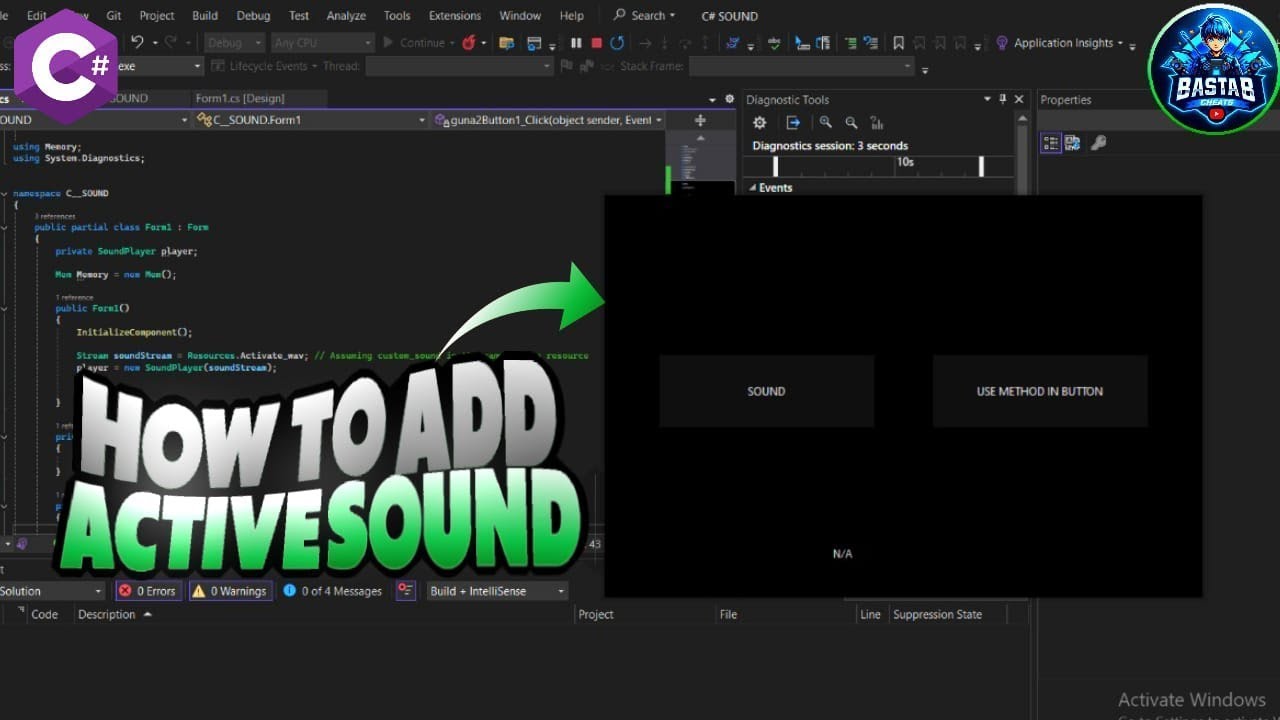
Task: Click Zoom Out in Diagnostic Tools
Action: [x=851, y=122]
